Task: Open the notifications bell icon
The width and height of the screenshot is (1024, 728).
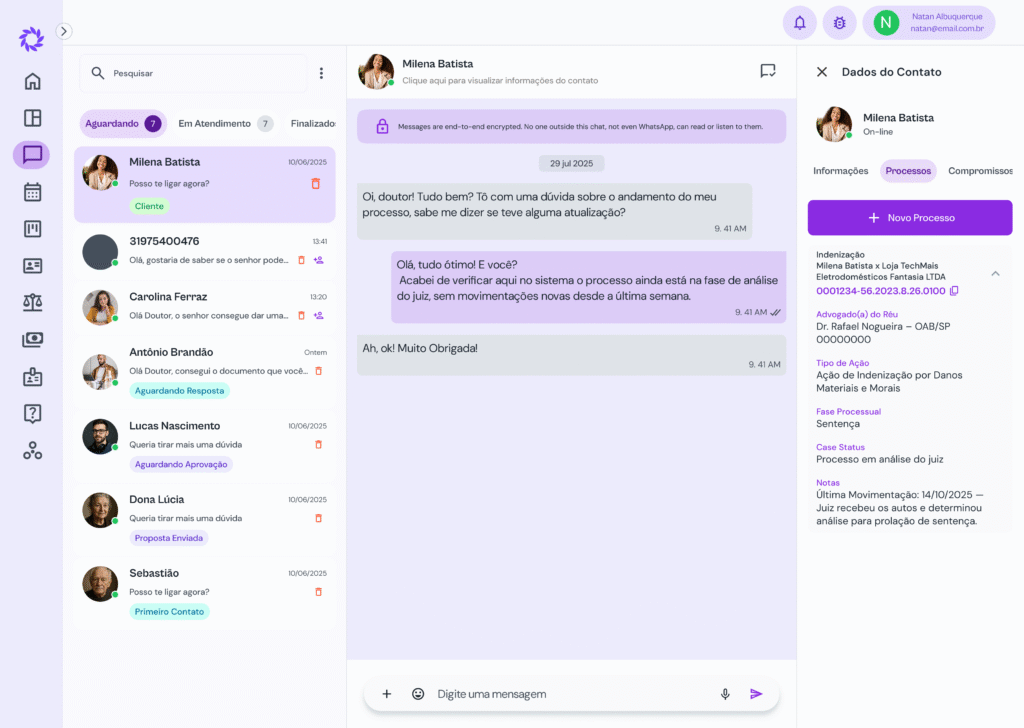Action: coord(799,22)
